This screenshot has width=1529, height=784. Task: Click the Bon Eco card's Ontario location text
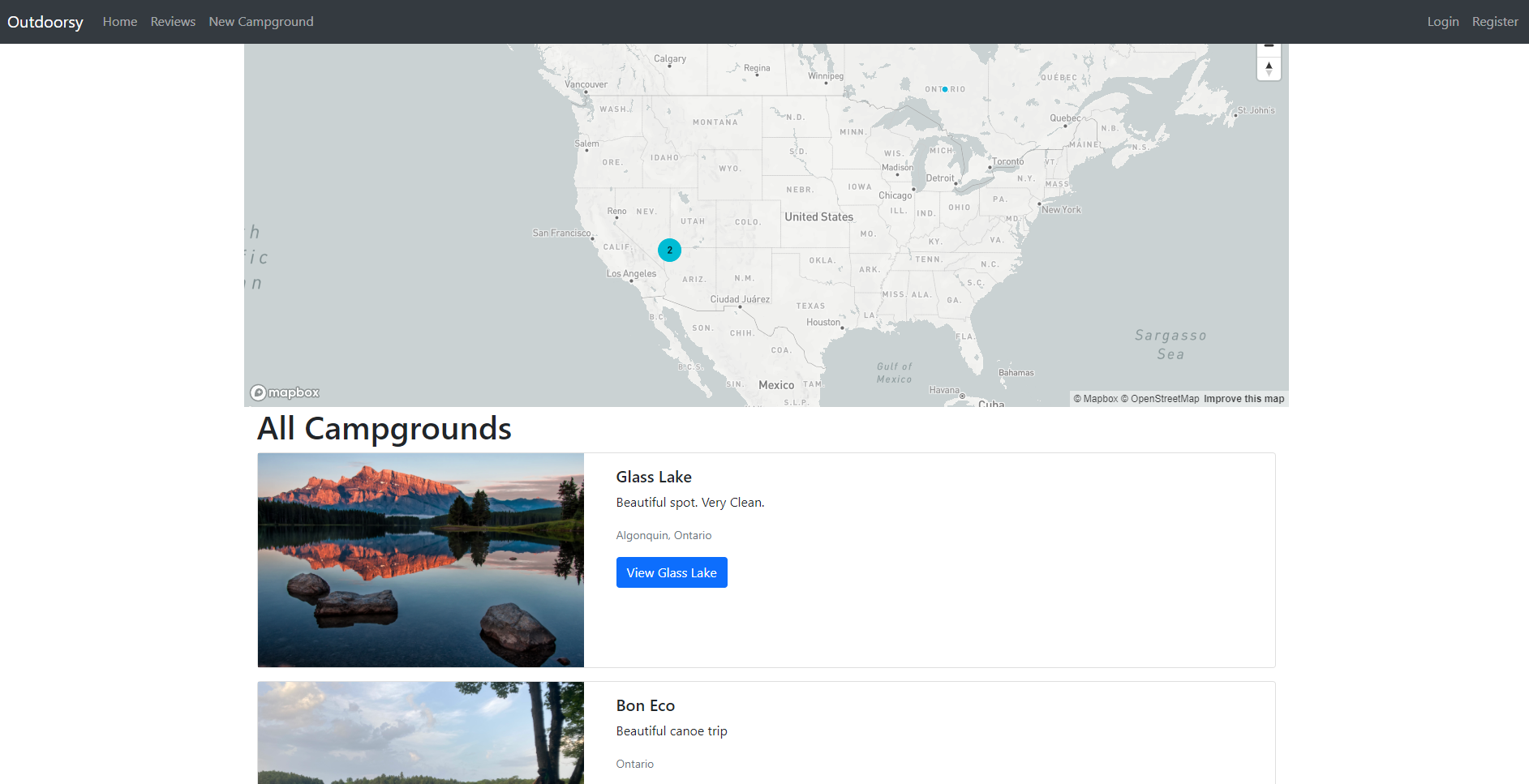pyautogui.click(x=635, y=764)
